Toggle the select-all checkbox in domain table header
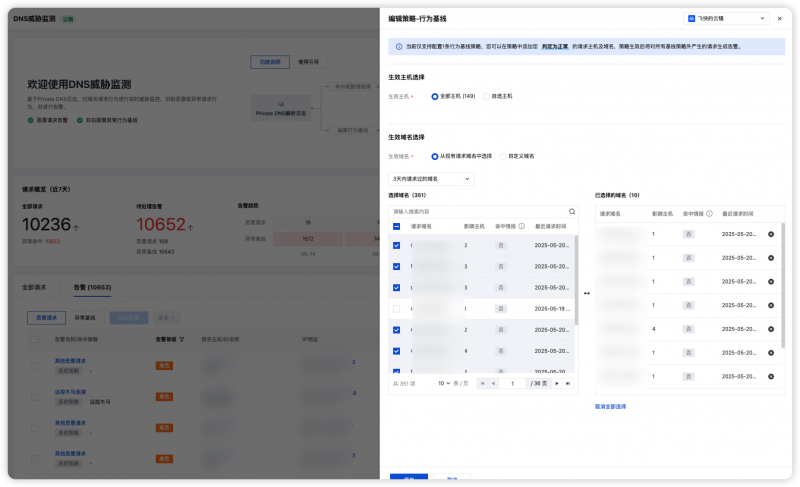Viewport: 800px width, 487px height. [x=396, y=226]
